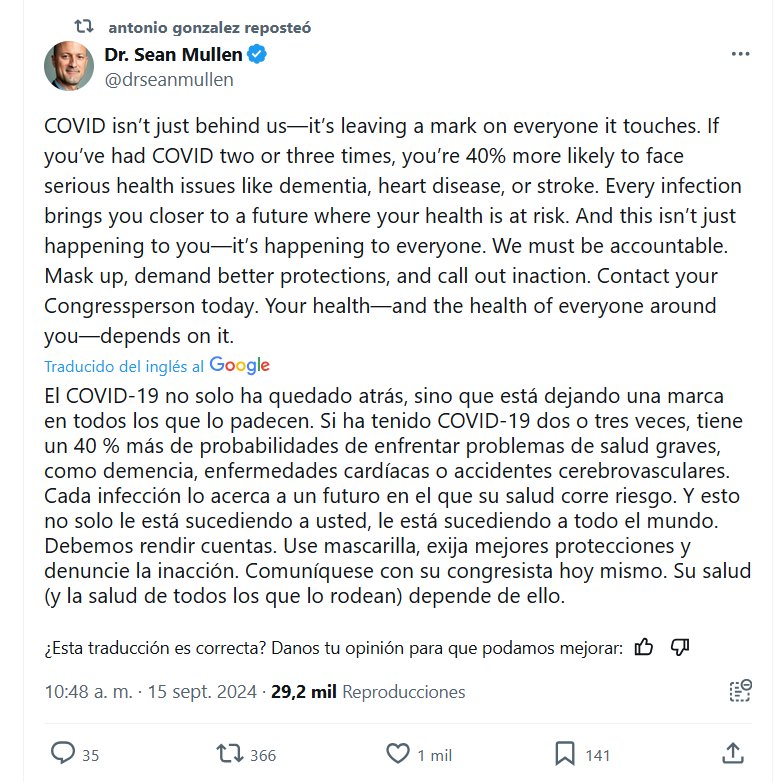The image size is (776, 782).
Task: Repost this tweet using the 366 retweet icon
Action: coord(231,753)
